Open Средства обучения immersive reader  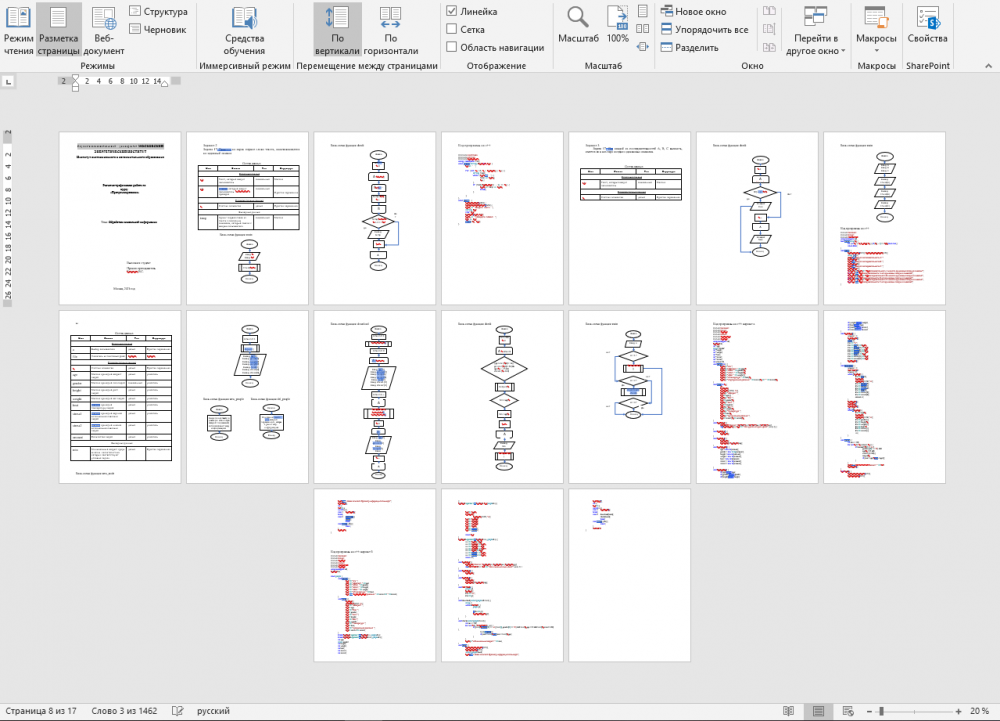[x=244, y=30]
